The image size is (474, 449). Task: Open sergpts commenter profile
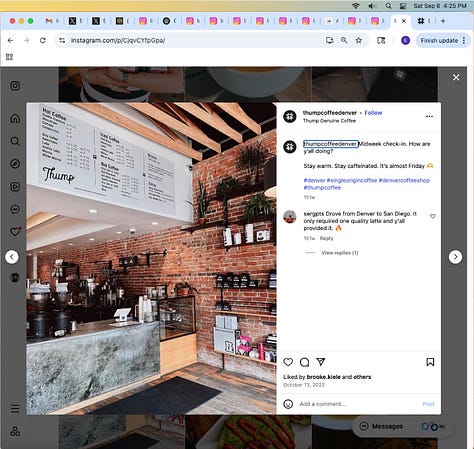click(314, 214)
